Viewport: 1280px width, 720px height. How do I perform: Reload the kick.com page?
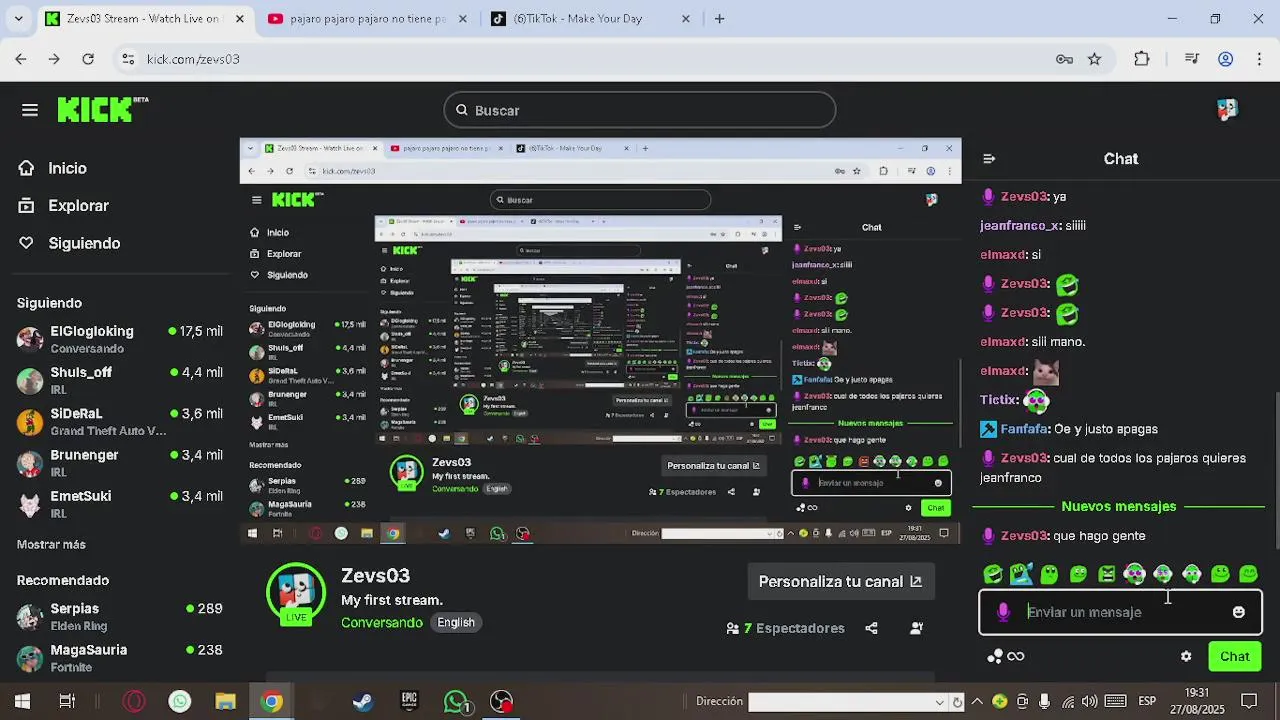click(88, 59)
